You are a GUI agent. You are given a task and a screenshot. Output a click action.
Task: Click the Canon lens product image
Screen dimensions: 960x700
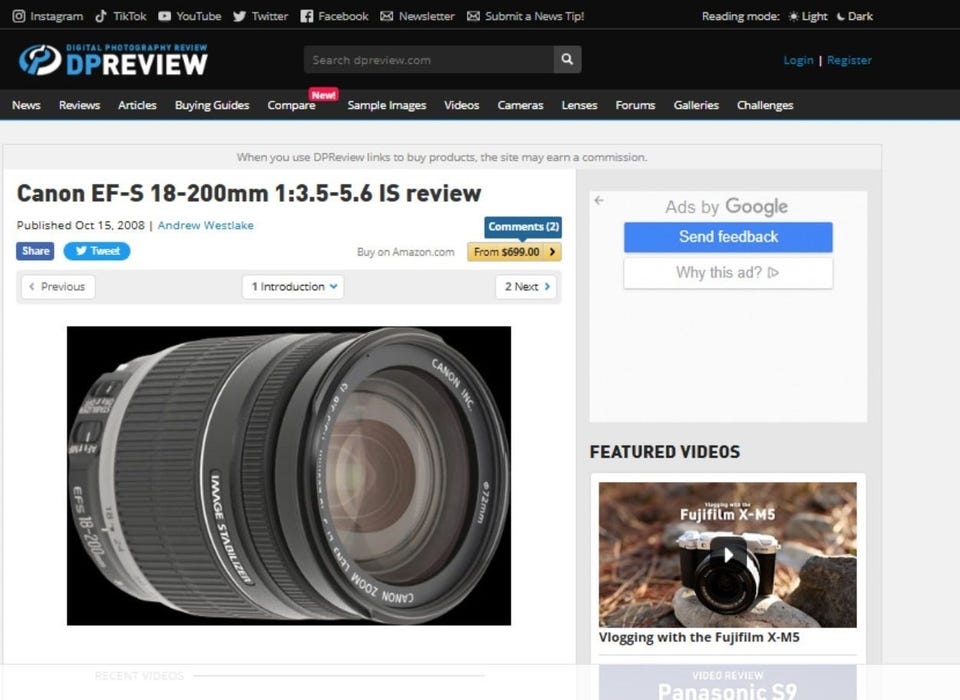pyautogui.click(x=289, y=476)
